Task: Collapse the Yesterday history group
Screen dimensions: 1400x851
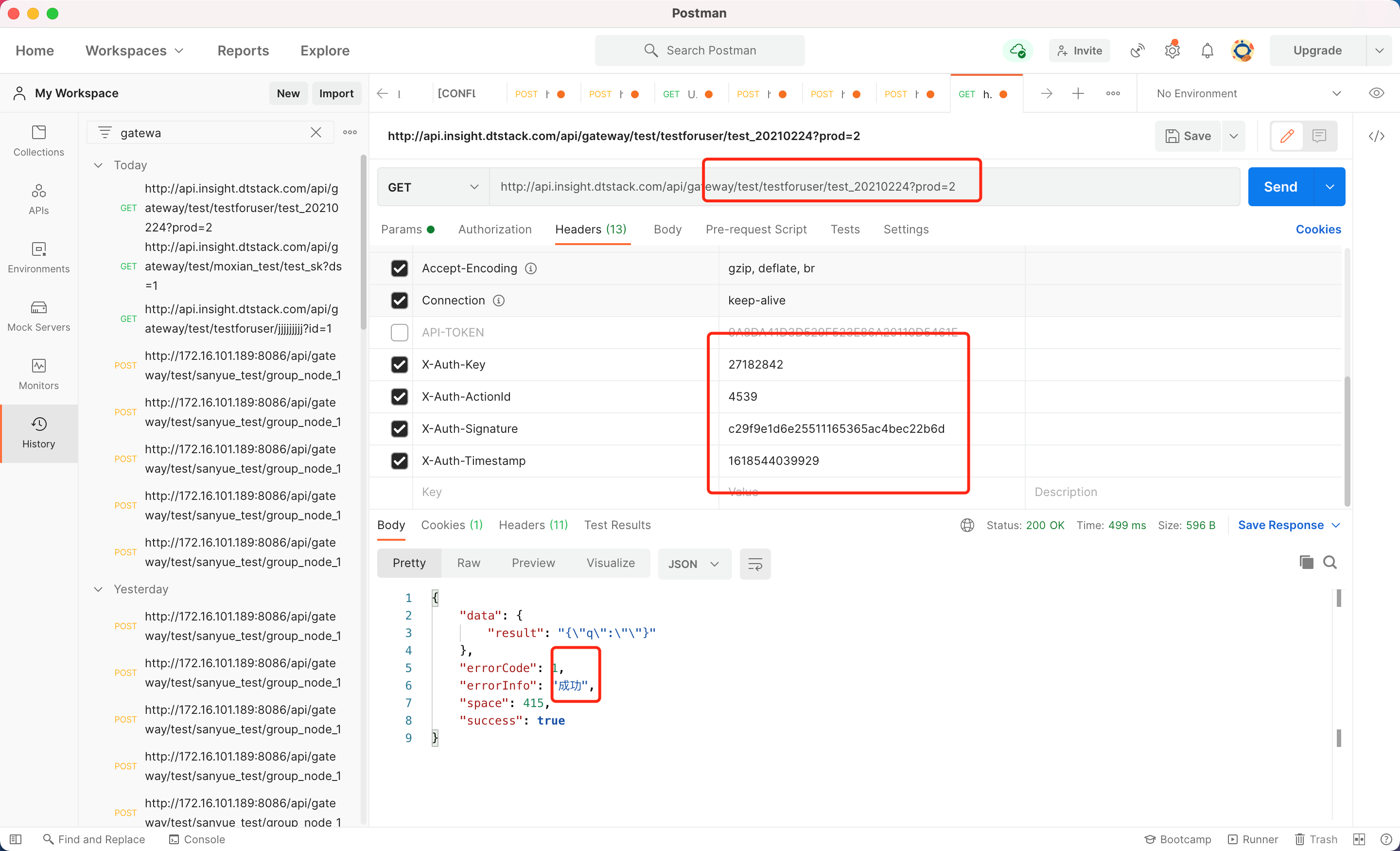Action: click(98, 589)
